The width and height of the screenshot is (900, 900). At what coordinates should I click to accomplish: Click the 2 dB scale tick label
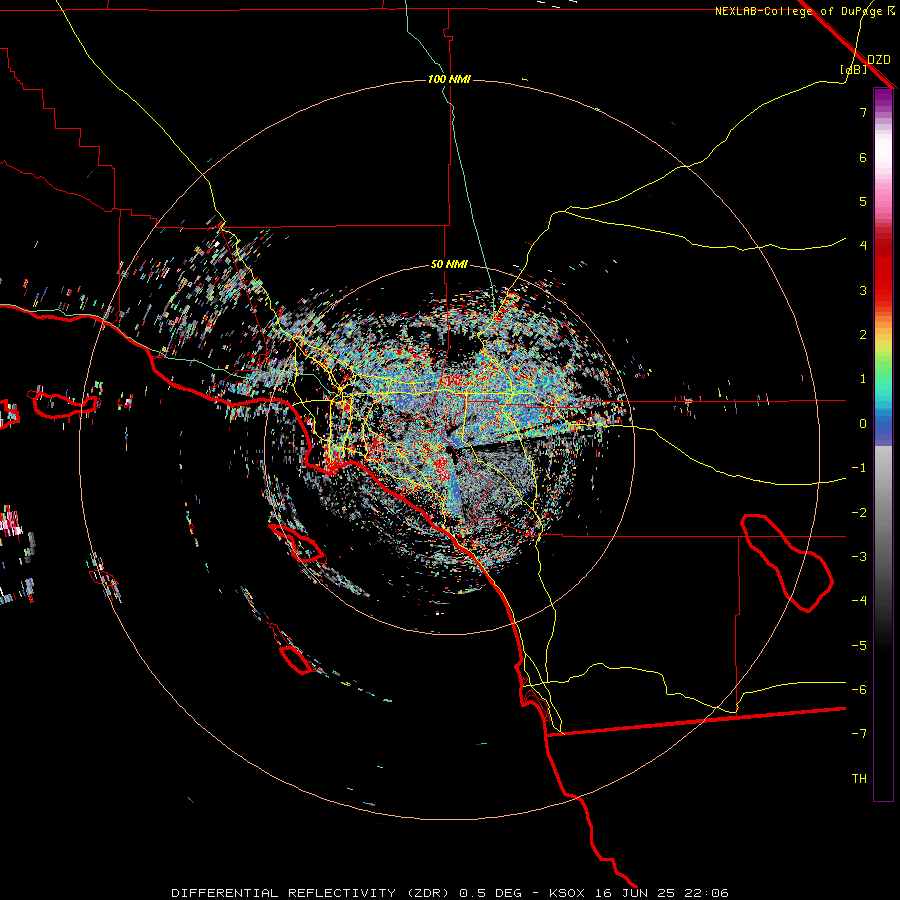tap(863, 335)
